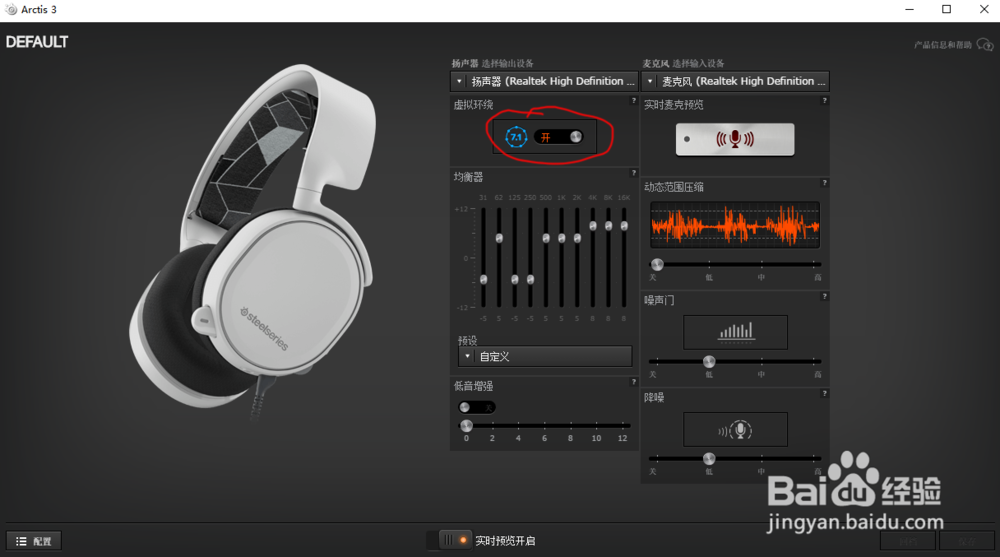Click the DEFAULT profile title
1000x557 pixels.
click(x=37, y=42)
